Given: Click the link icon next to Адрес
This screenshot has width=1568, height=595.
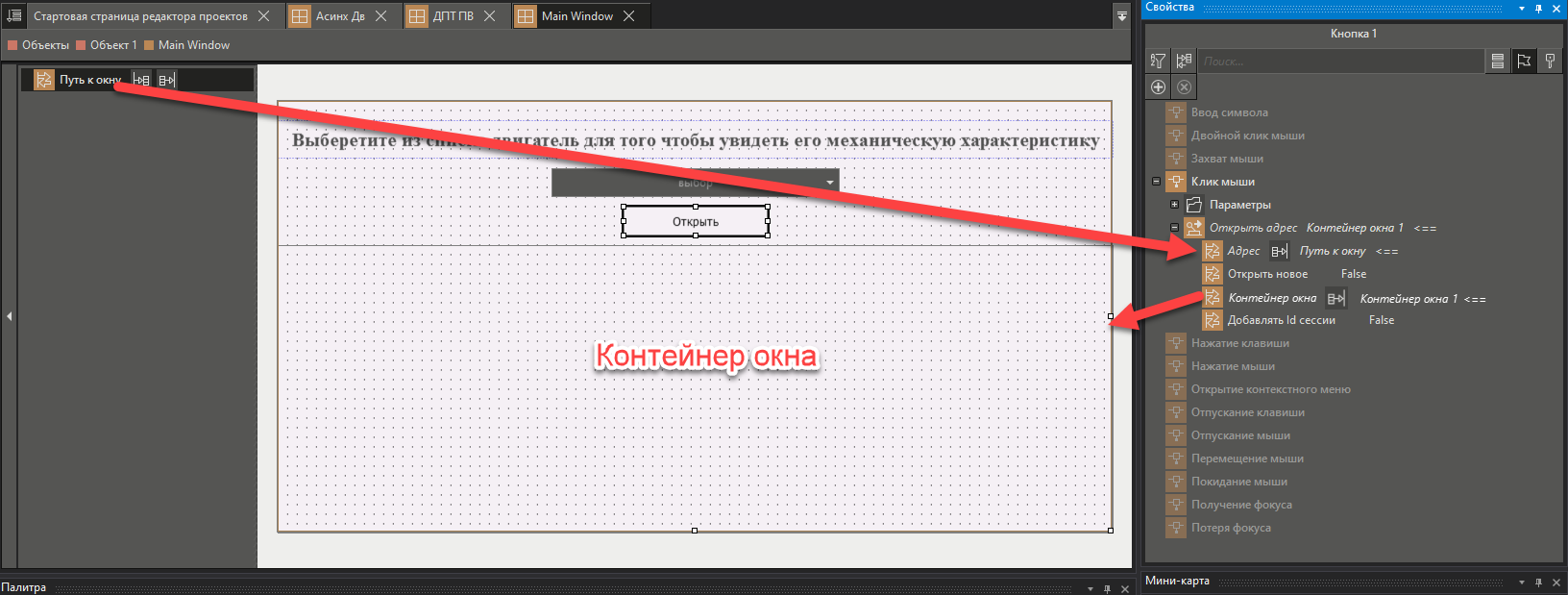Looking at the screenshot, I should coord(1279,251).
